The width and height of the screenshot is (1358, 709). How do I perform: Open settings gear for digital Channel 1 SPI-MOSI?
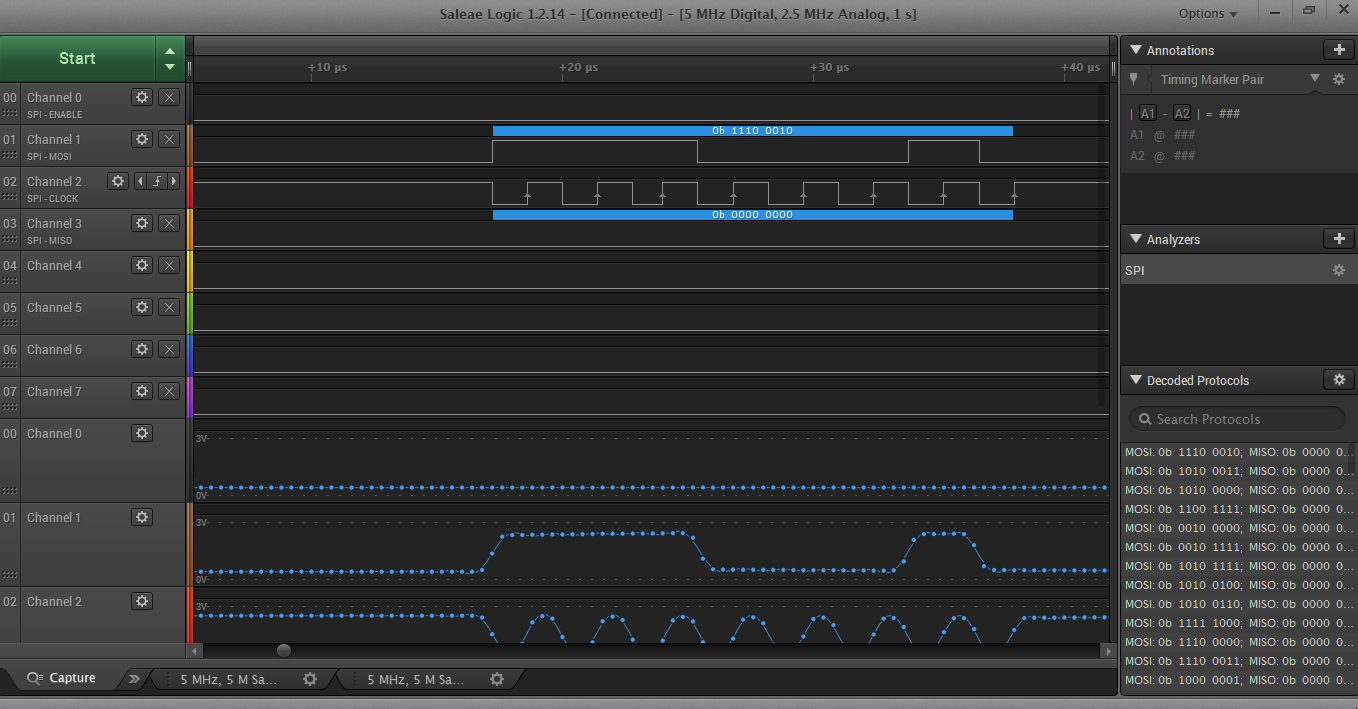coord(142,139)
